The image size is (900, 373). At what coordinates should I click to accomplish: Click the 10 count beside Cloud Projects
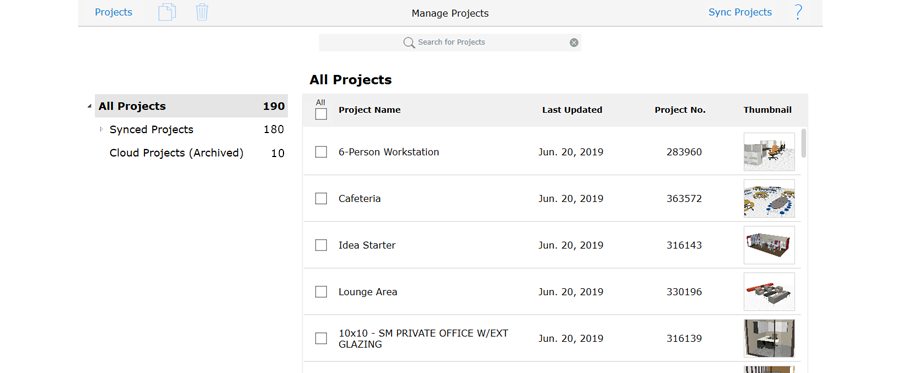point(278,153)
